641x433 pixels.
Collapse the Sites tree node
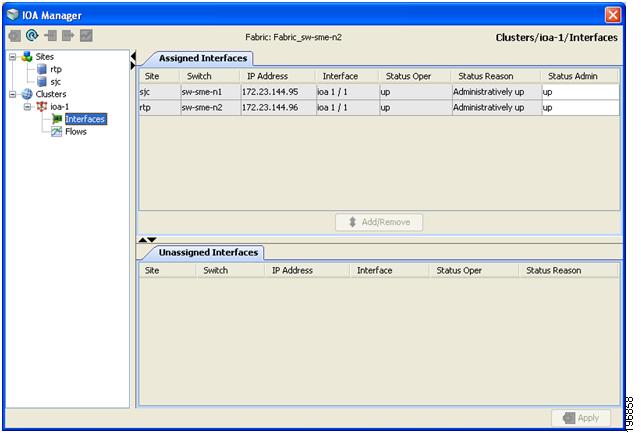13,57
